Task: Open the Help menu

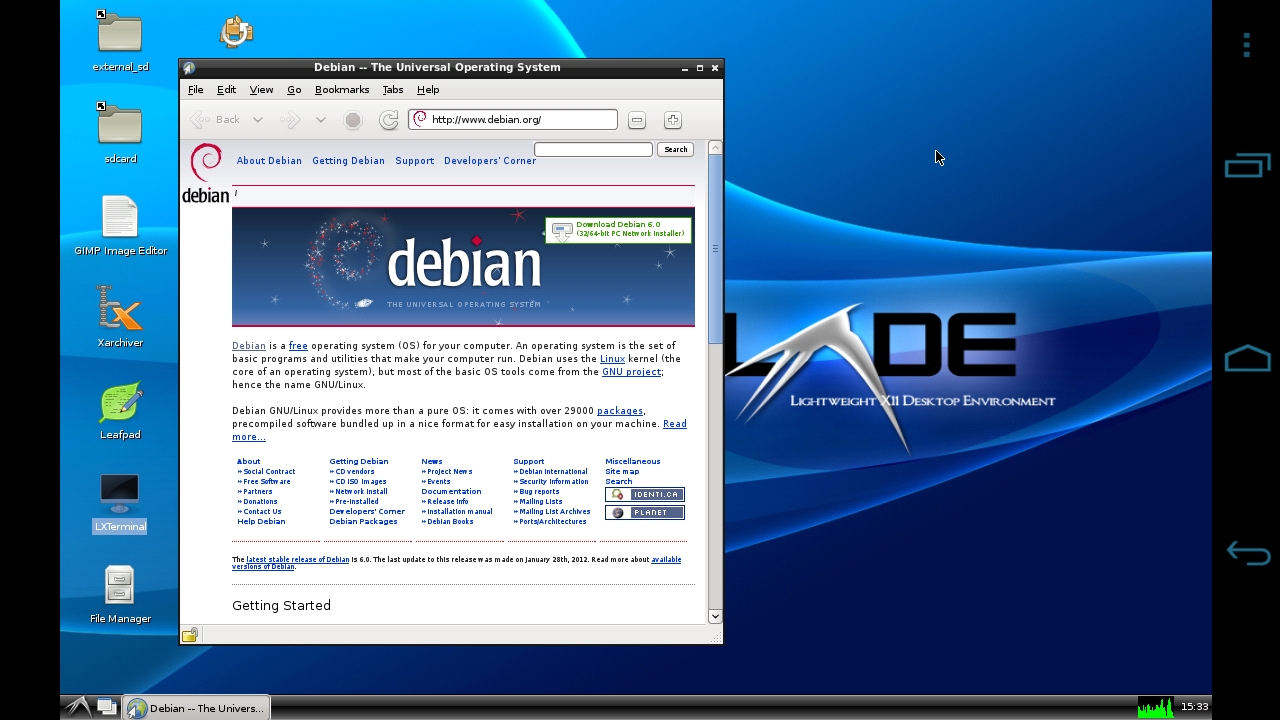Action: [428, 90]
